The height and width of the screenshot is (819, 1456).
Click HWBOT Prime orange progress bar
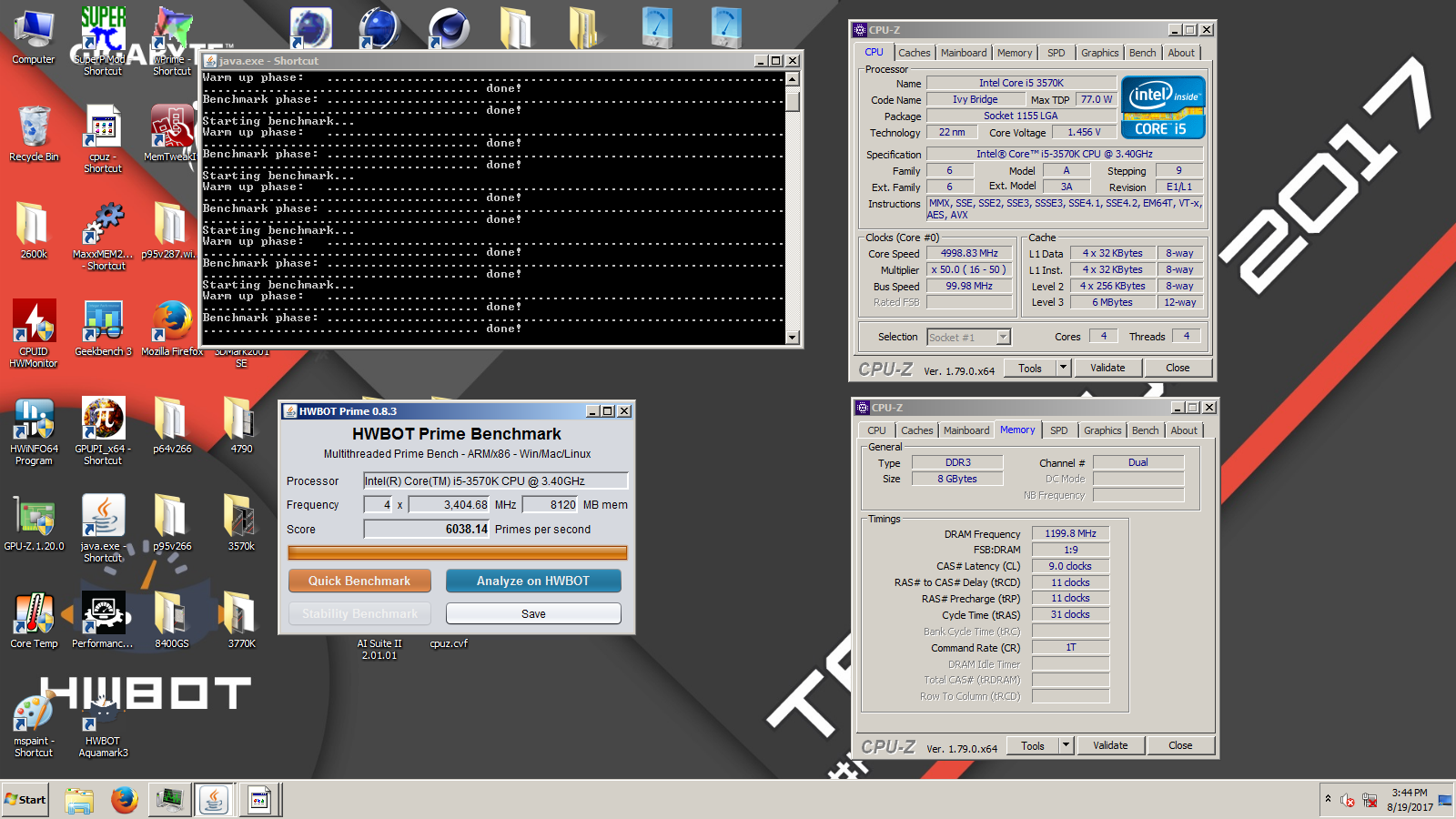coord(458,552)
